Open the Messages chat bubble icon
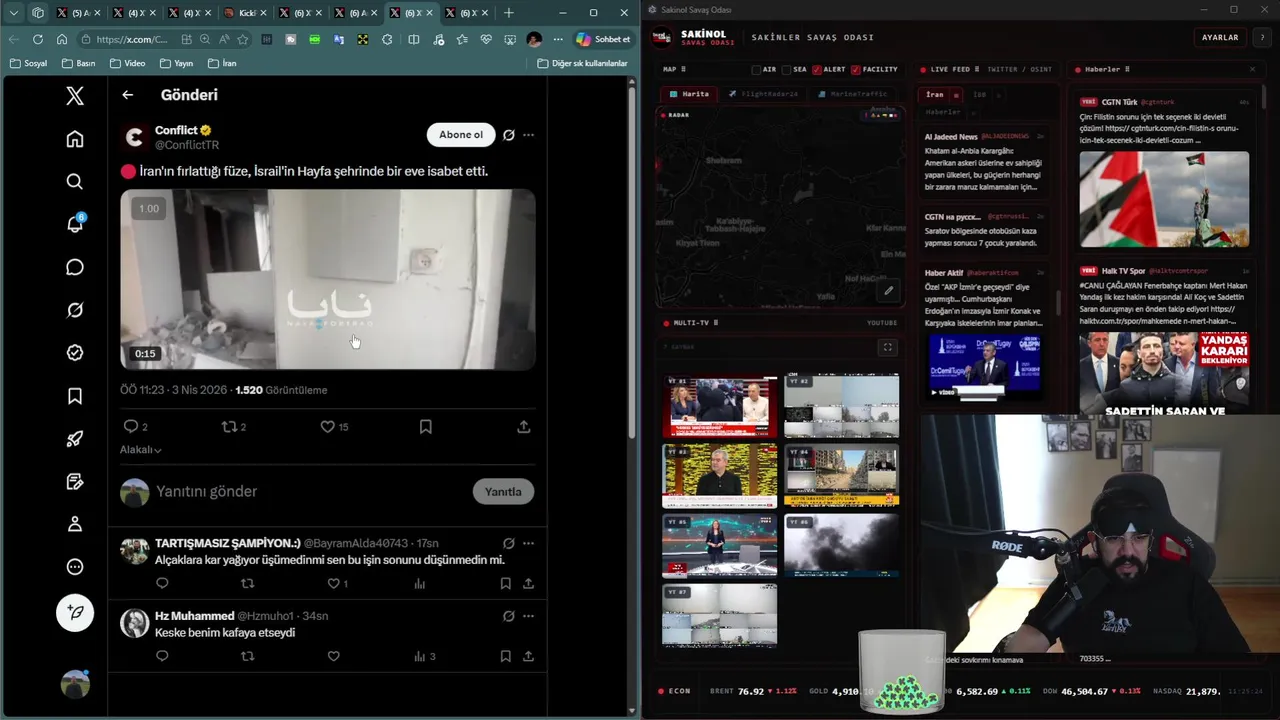This screenshot has width=1280, height=720. click(x=75, y=267)
